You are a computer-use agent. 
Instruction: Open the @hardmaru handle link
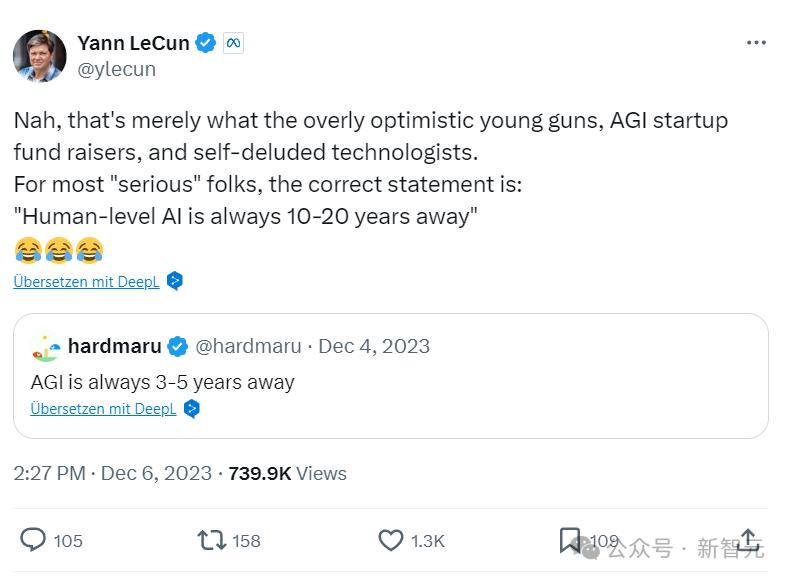point(248,346)
